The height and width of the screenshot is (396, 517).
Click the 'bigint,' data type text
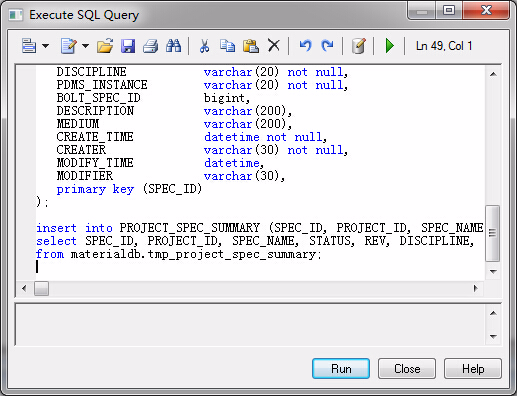click(x=227, y=98)
